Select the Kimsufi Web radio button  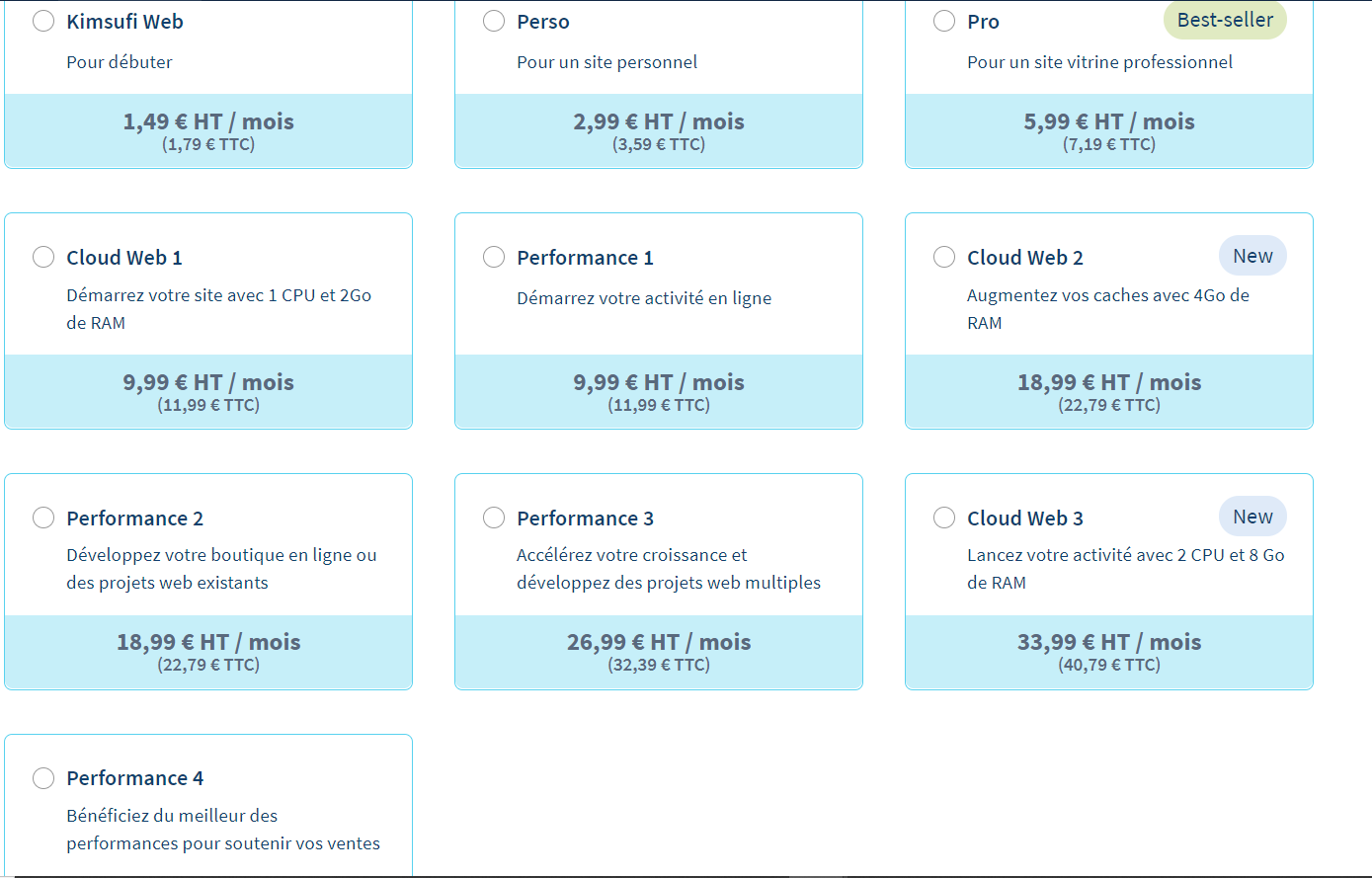coord(43,22)
